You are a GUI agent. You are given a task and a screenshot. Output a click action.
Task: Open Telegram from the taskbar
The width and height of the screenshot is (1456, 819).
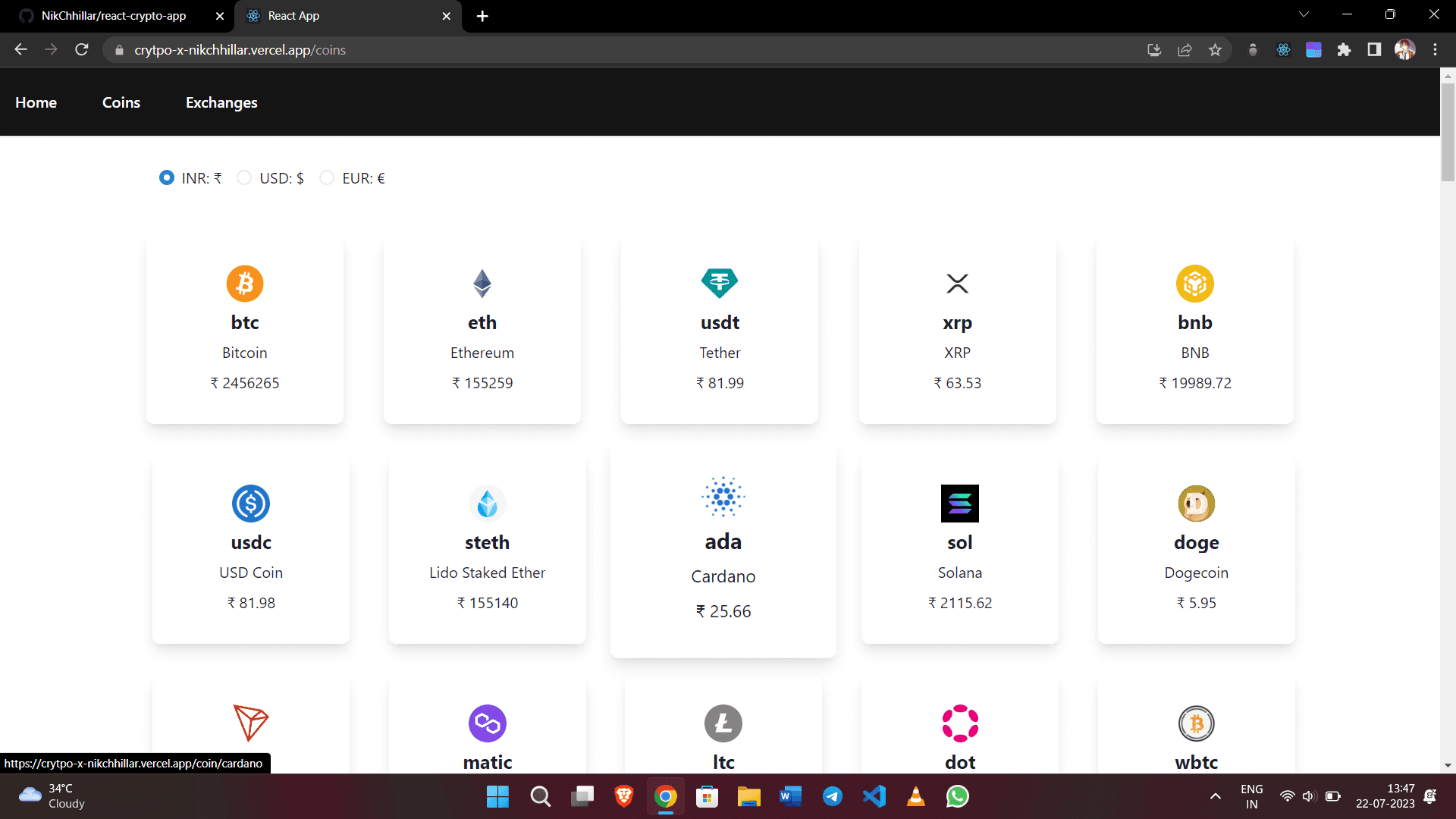(833, 796)
